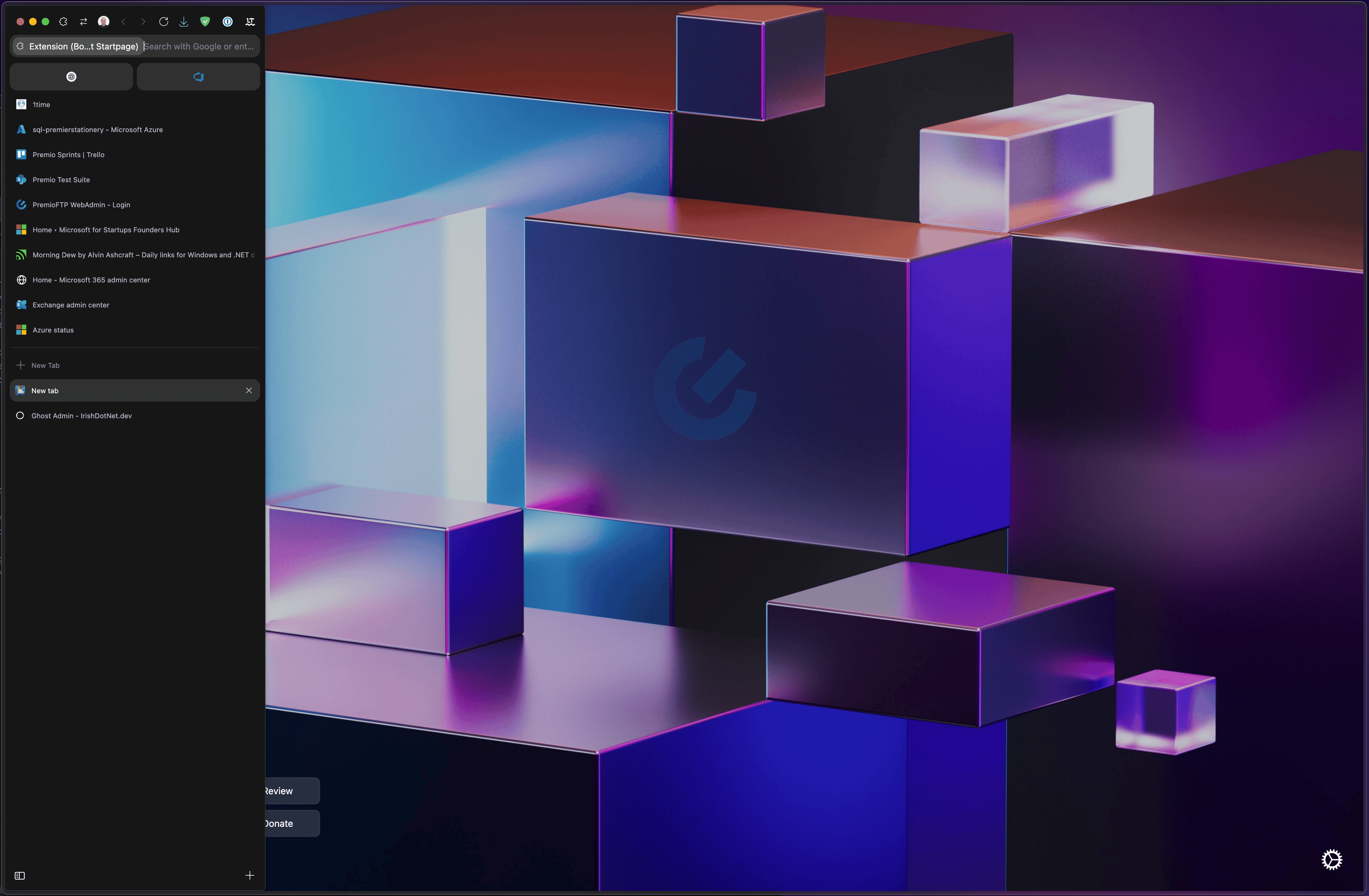Image resolution: width=1369 pixels, height=896 pixels.
Task: Click the plus icon at sidebar bottom
Action: pyautogui.click(x=250, y=875)
